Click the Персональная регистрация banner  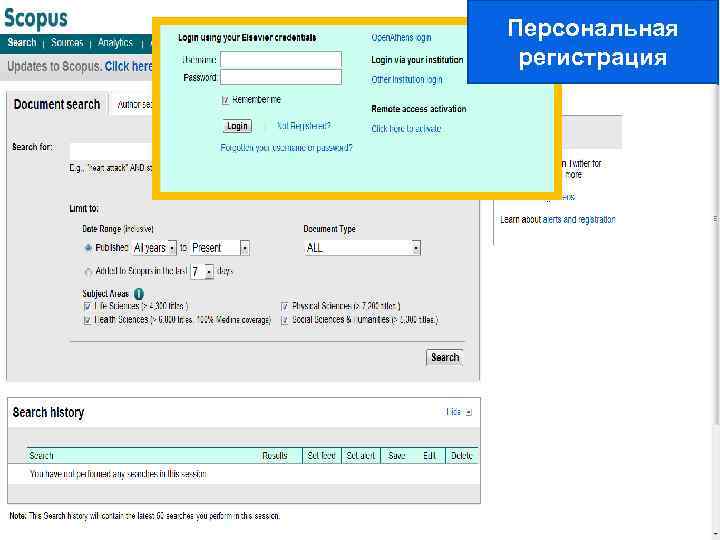point(592,42)
